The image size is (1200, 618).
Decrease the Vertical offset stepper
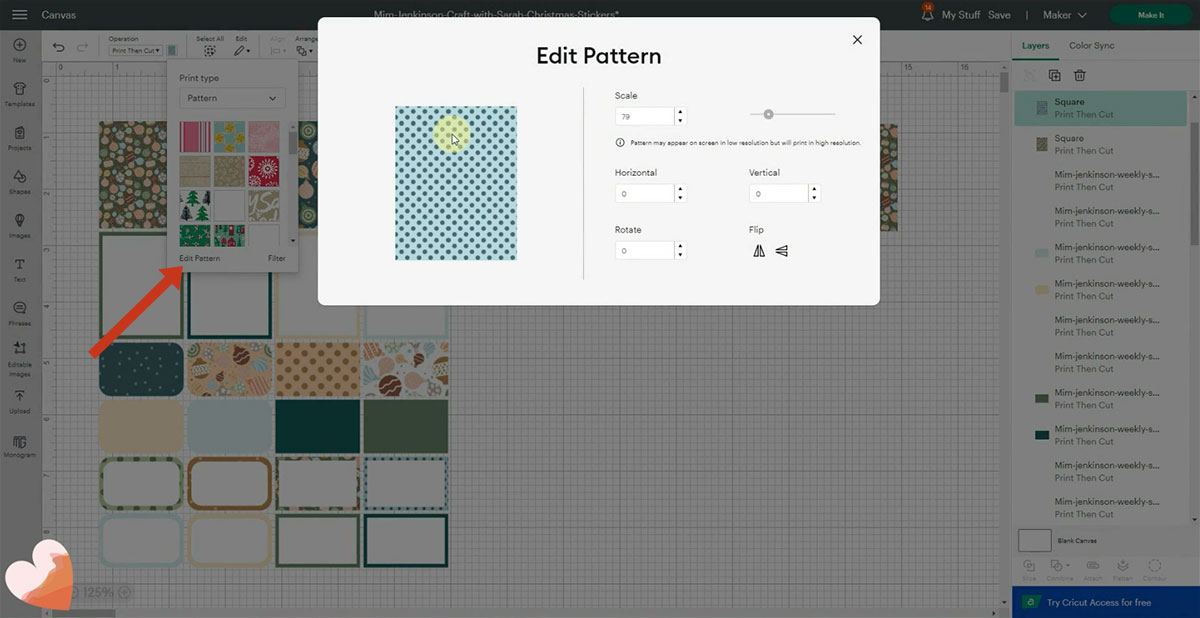[x=814, y=198]
